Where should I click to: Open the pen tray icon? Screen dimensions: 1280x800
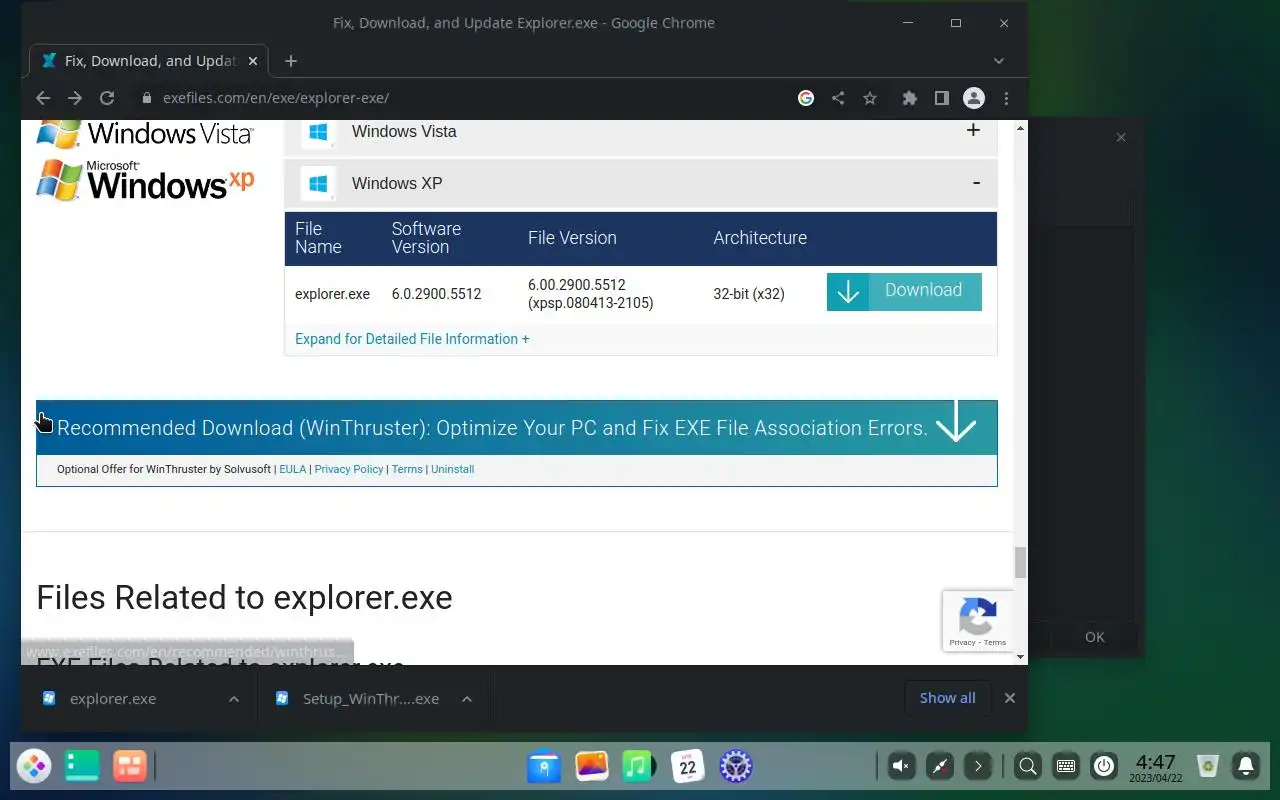tap(940, 767)
